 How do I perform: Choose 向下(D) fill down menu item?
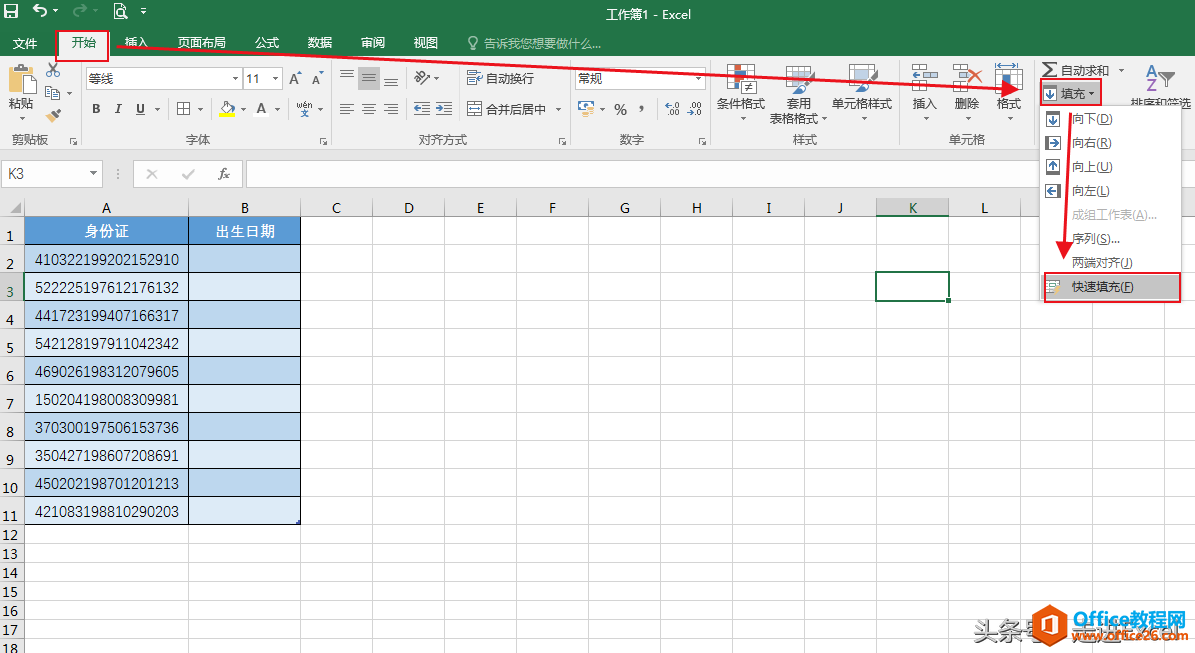[x=1112, y=119]
